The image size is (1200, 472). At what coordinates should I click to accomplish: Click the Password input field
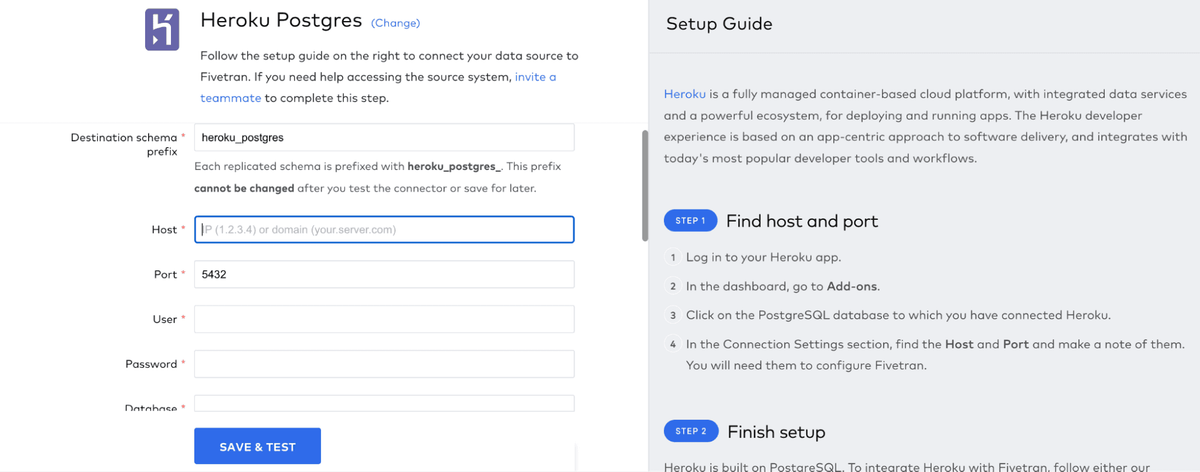384,364
